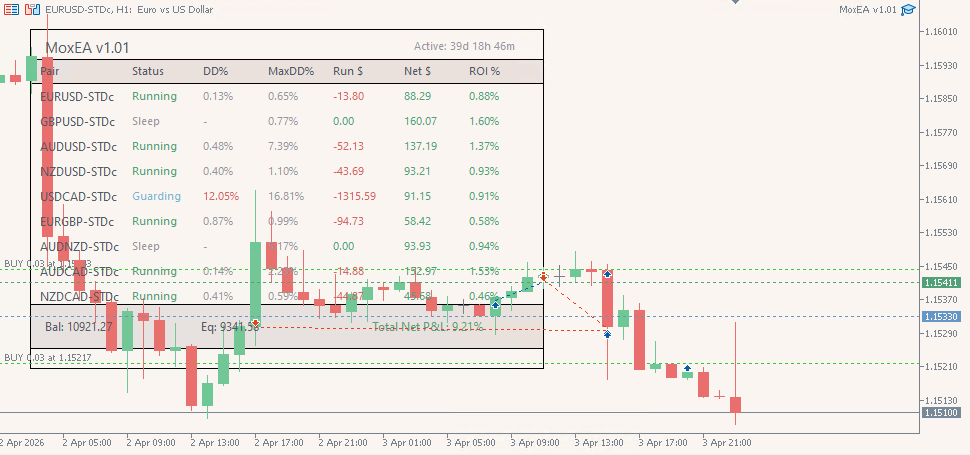Image resolution: width=970 pixels, height=455 pixels.
Task: Click the MoxEA expert advisor hat icon
Action: click(908, 10)
